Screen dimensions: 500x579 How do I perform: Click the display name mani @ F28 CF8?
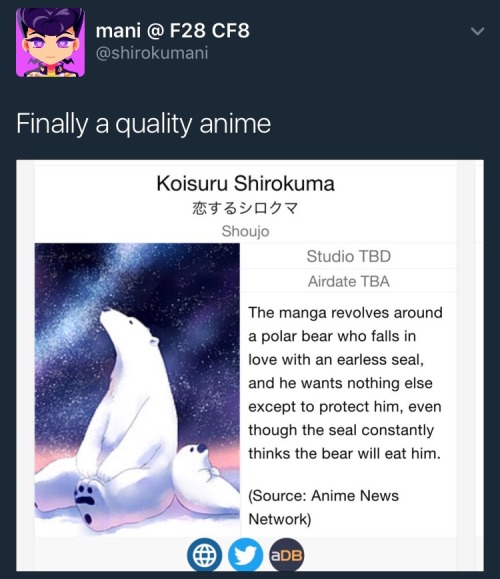172,30
